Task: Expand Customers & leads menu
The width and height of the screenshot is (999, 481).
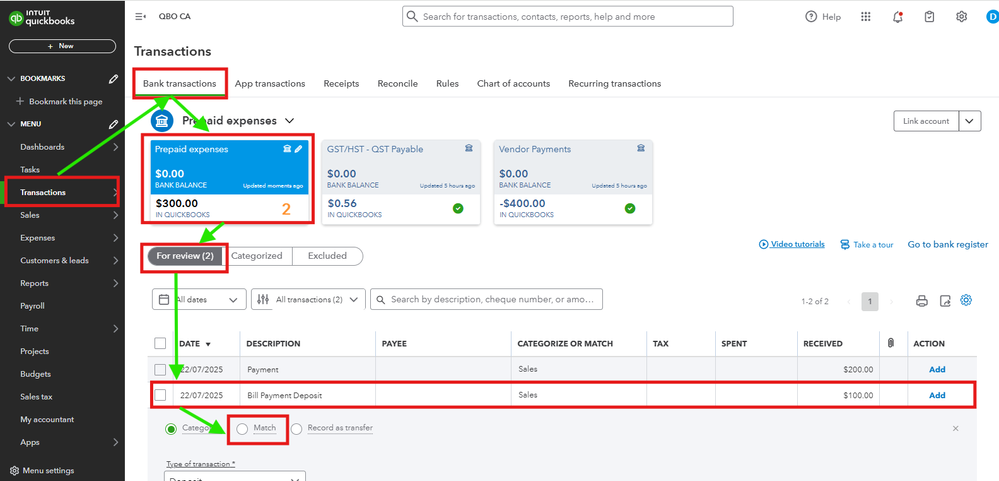Action: [115, 261]
